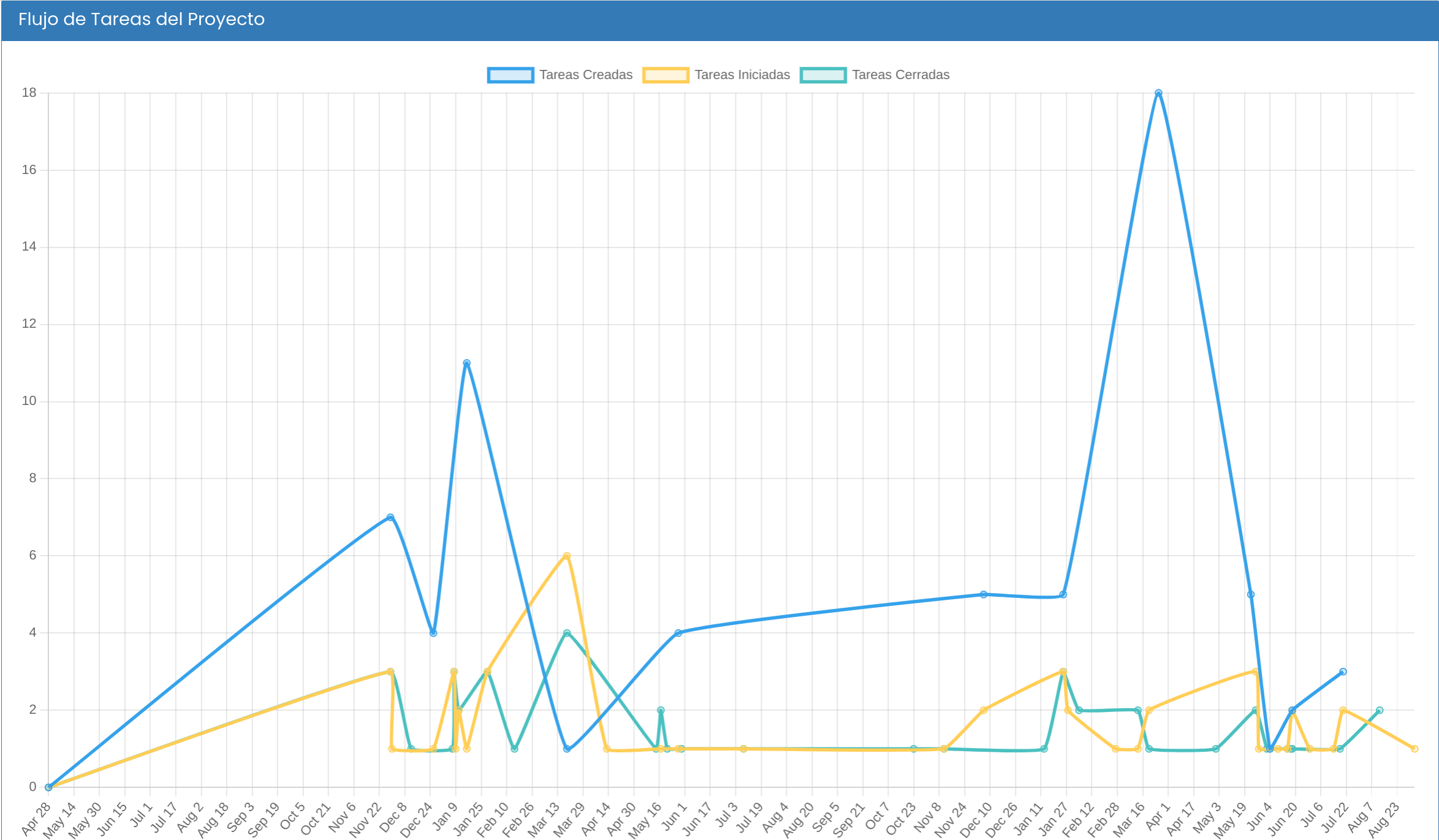Toggle the Tareas Iniciadas legend label
The image size is (1439, 840).
pos(742,75)
